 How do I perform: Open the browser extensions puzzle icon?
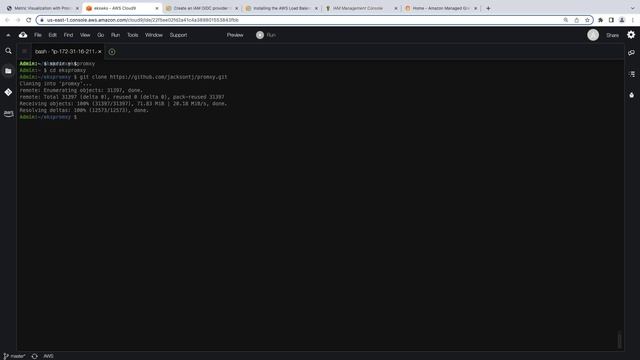[600, 20]
